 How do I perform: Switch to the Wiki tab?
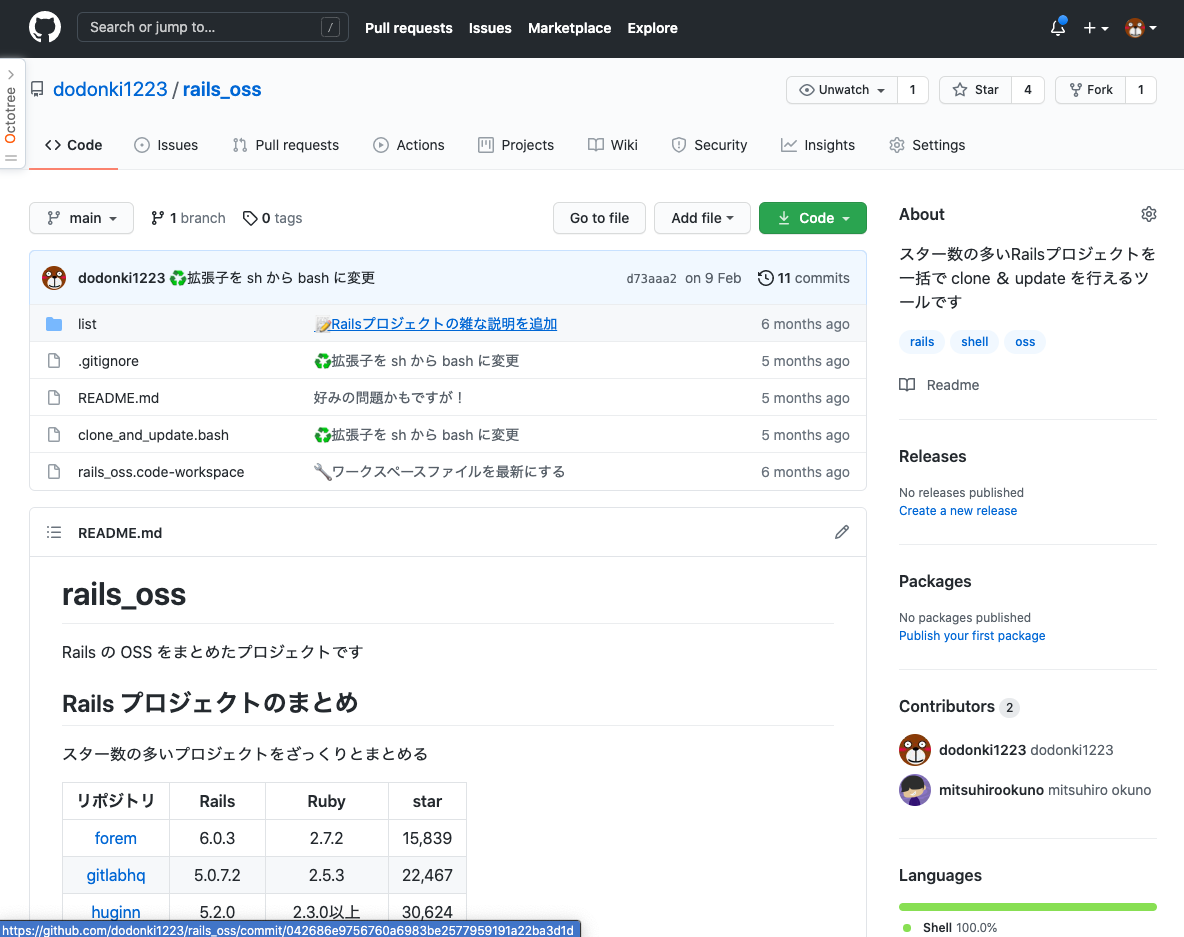(x=612, y=145)
